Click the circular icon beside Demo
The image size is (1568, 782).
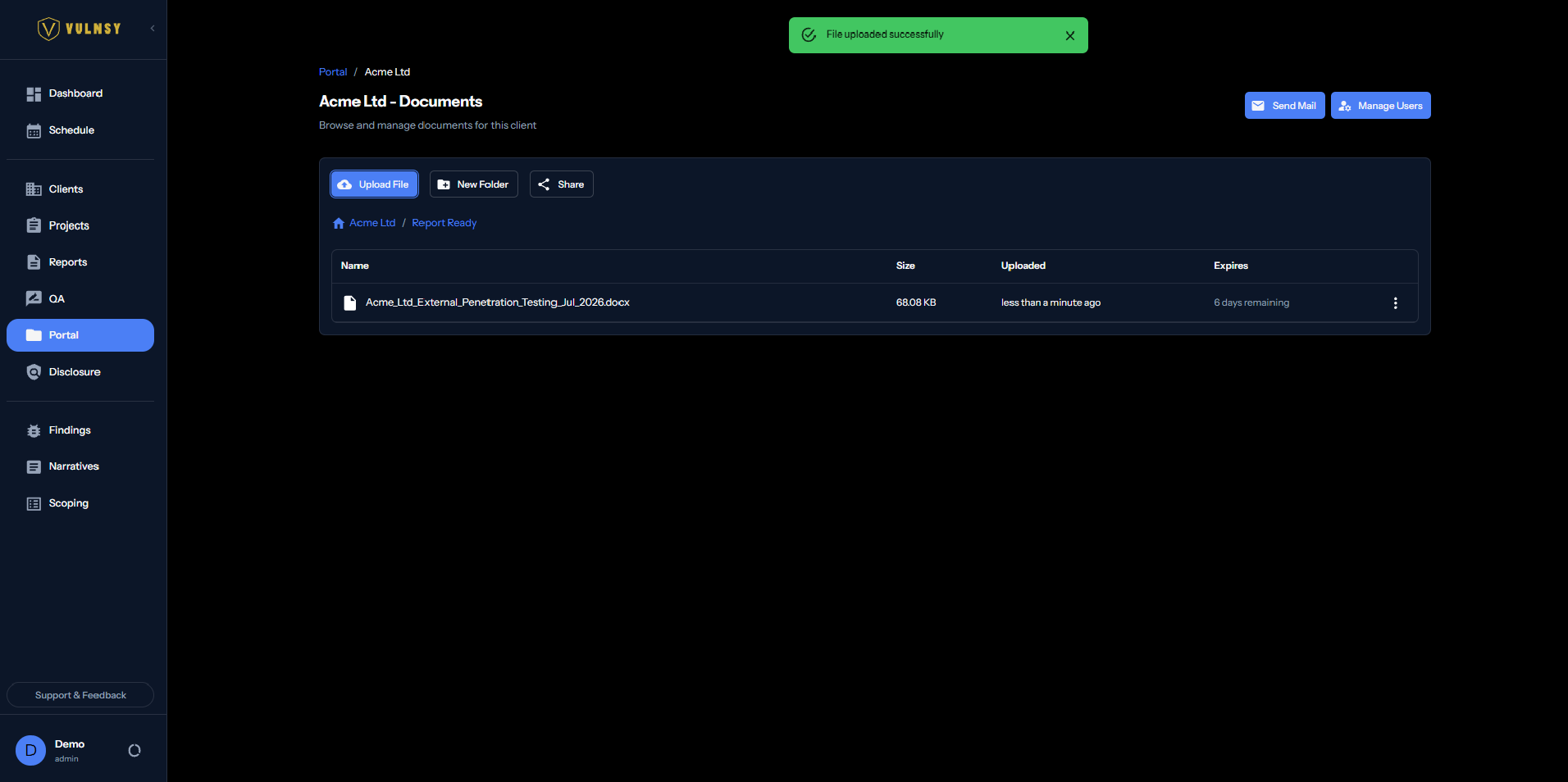(x=134, y=750)
